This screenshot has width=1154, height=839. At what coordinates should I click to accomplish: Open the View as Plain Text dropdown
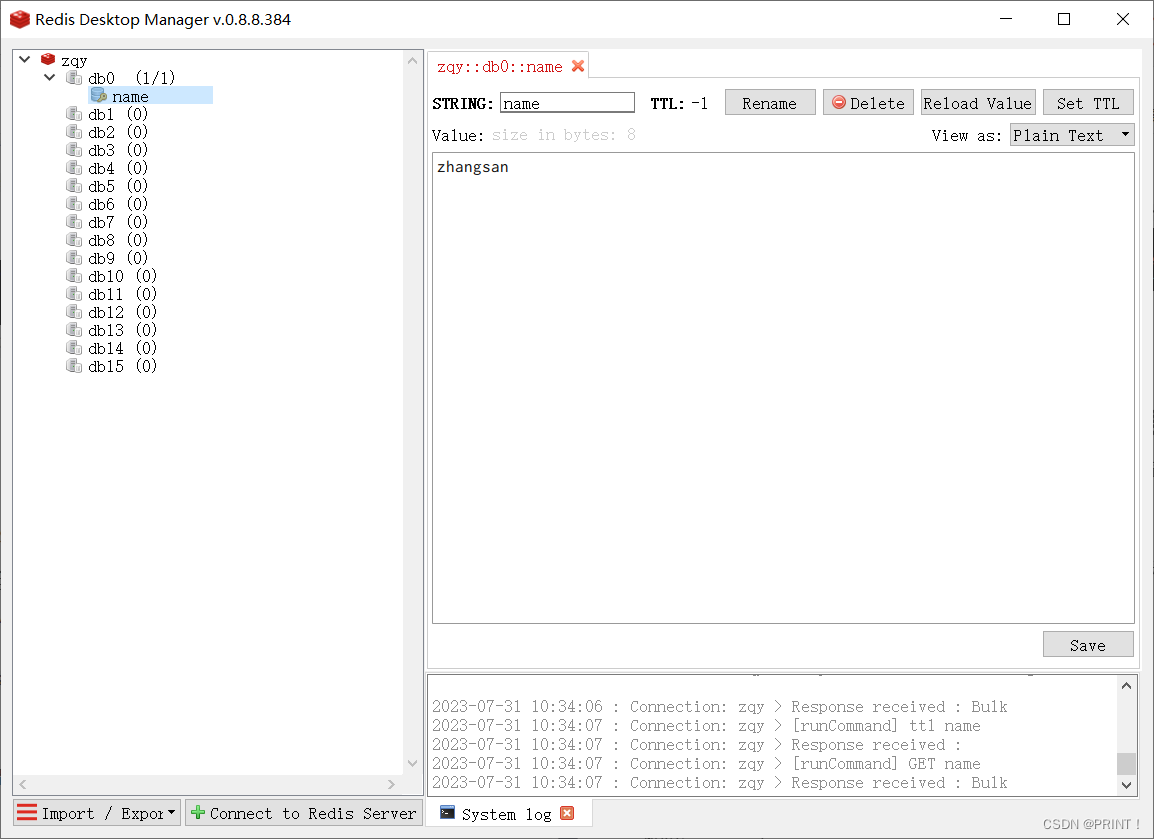1071,135
